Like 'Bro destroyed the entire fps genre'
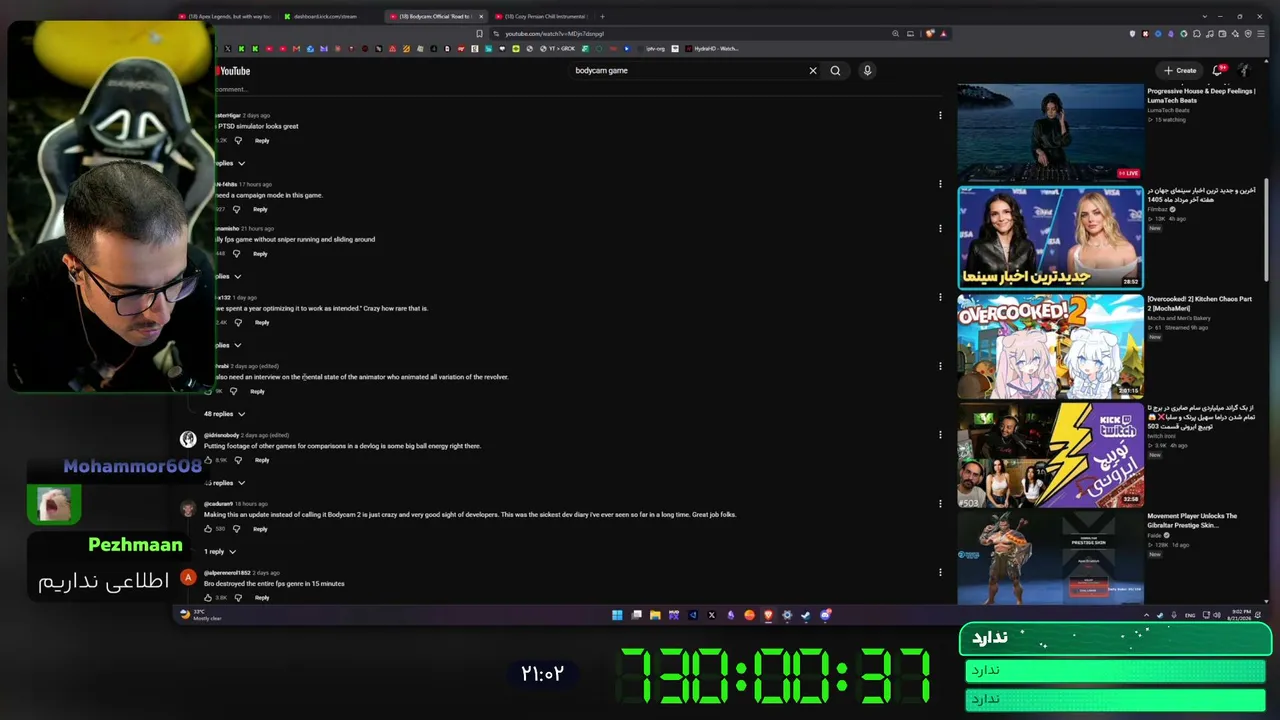The image size is (1280, 720). tap(208, 598)
